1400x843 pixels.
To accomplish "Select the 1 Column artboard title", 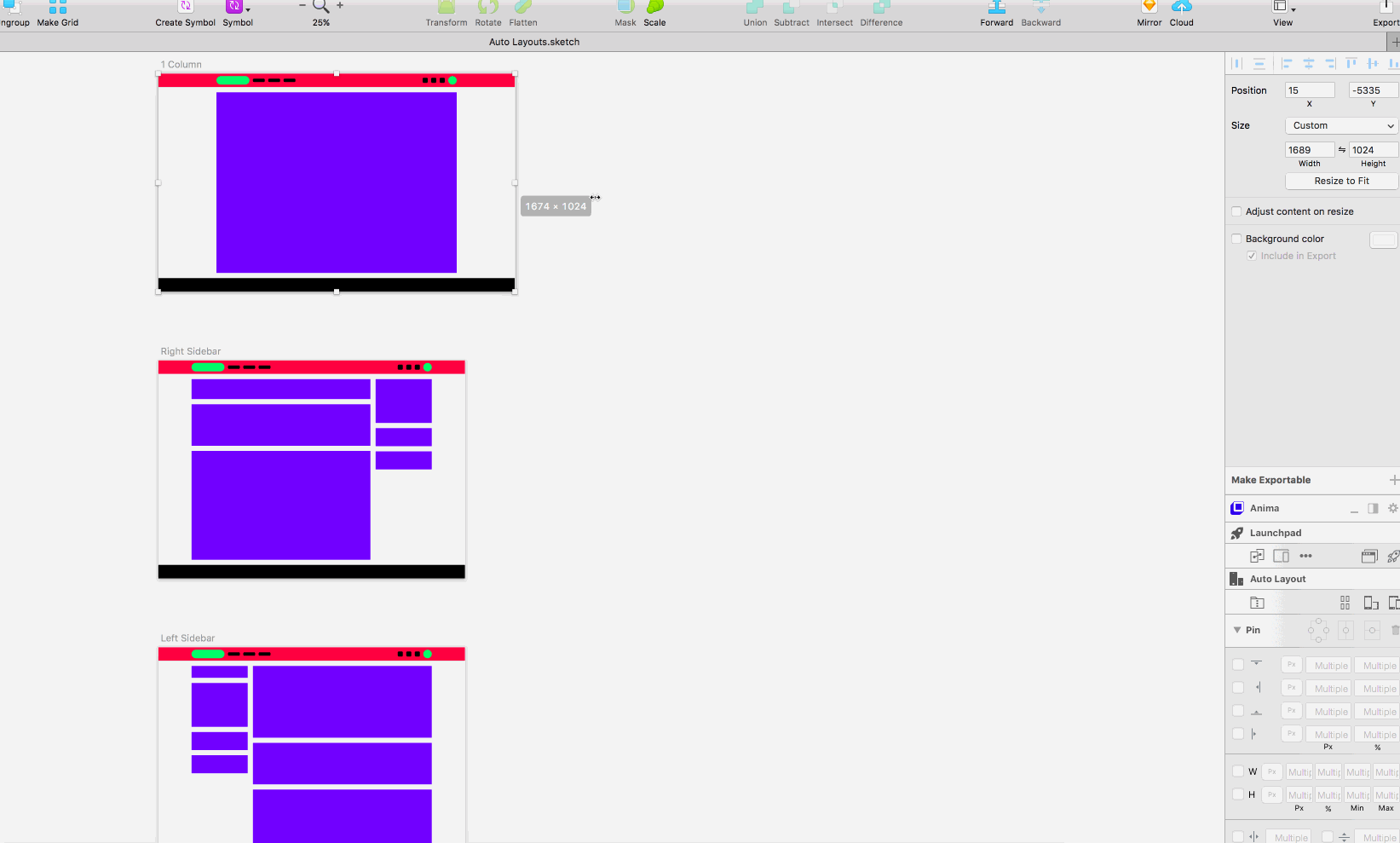I will 181,65.
